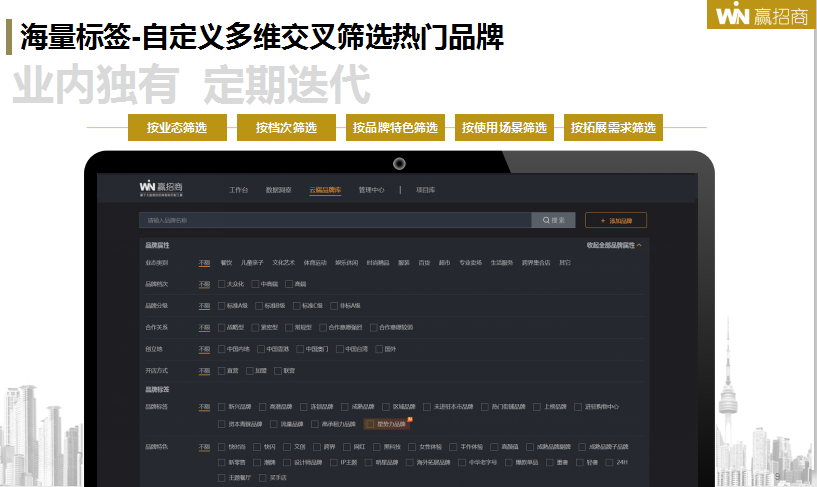Click the WiN 赢招商 logo in the app header
The image size is (817, 487).
[161, 188]
